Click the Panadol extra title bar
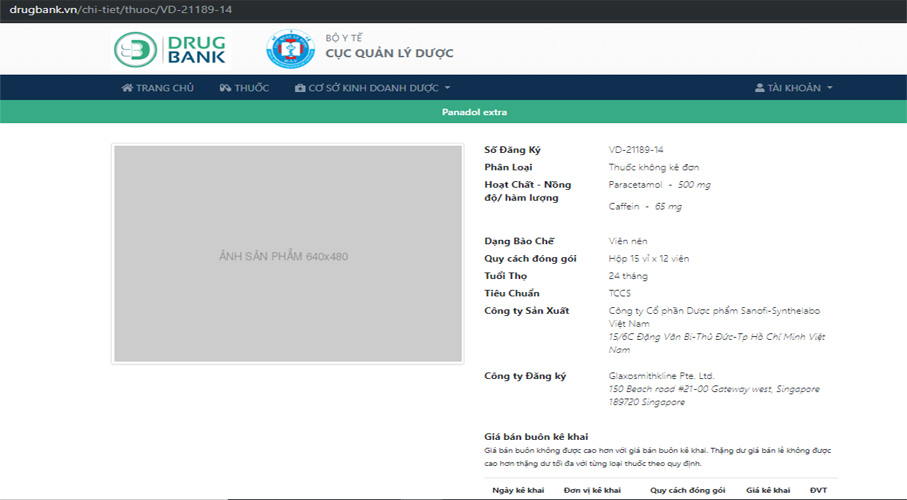The height and width of the screenshot is (500, 907). [x=454, y=112]
